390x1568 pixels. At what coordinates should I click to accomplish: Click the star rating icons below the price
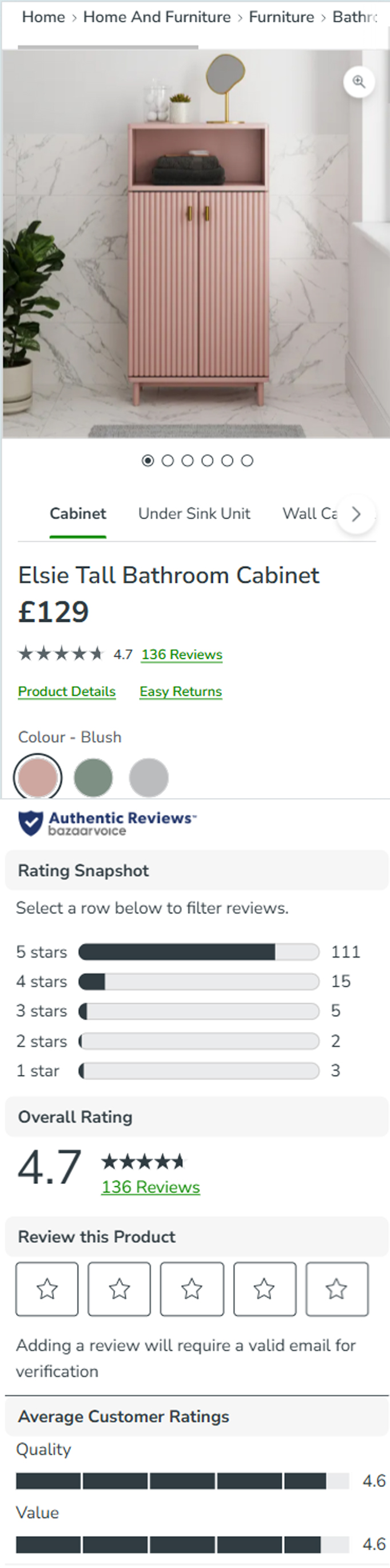click(61, 654)
